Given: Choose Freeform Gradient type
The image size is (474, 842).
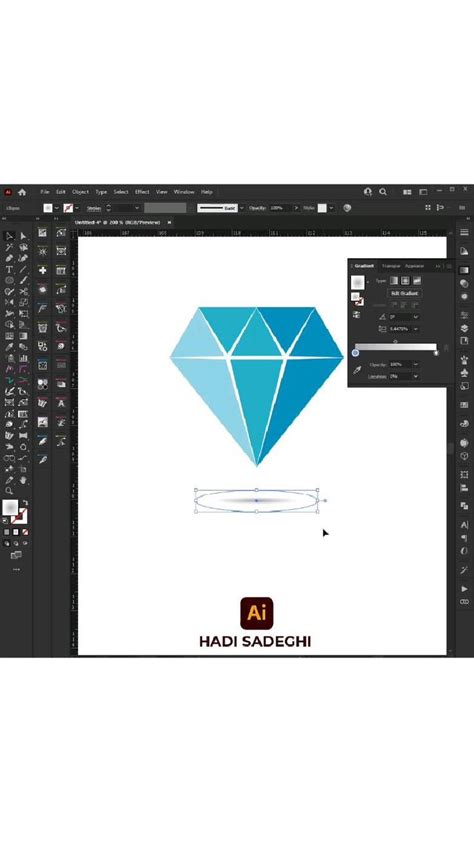Looking at the screenshot, I should (417, 281).
